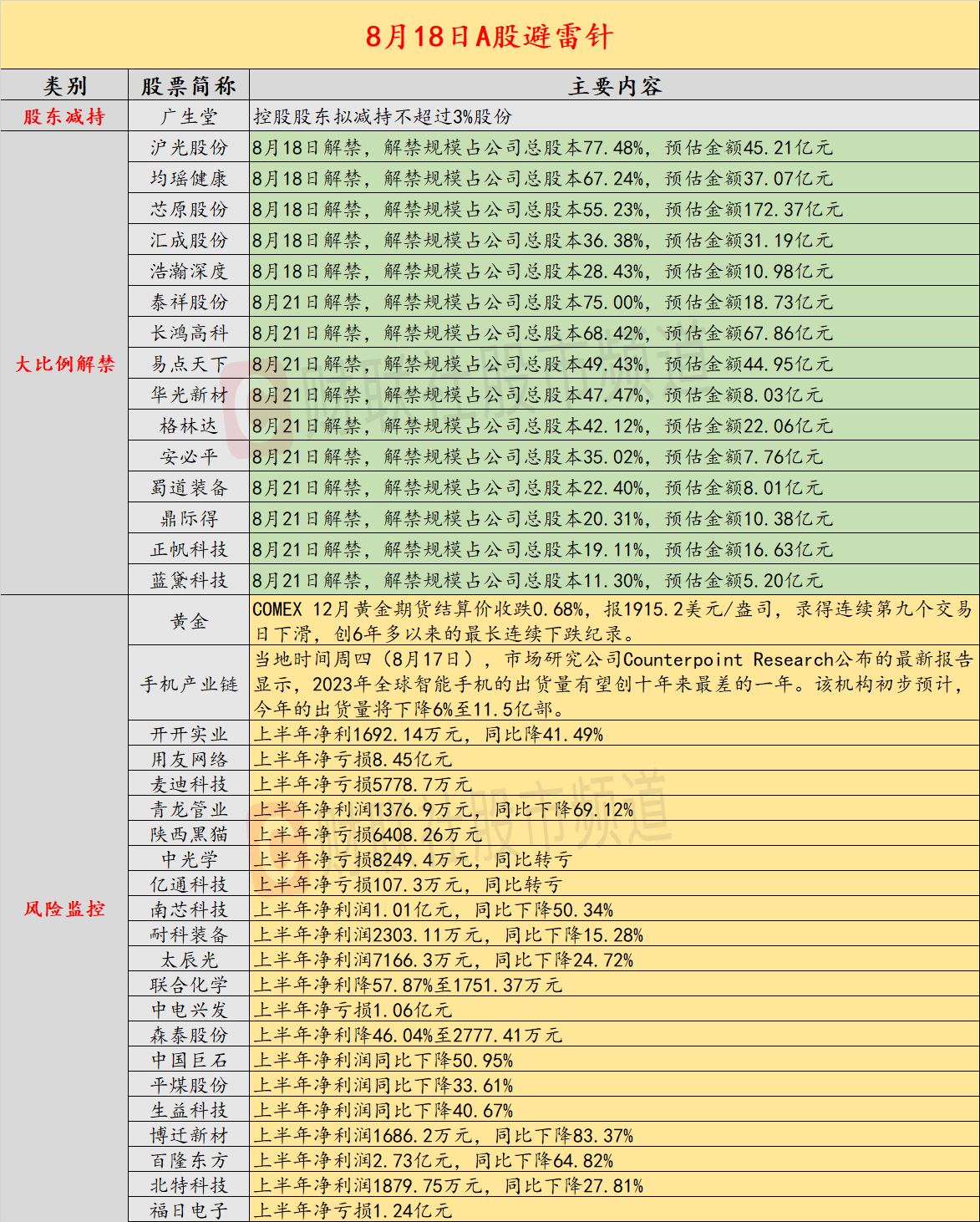Select the 手机产业链 row label
Viewport: 980px width, 1222px height.
pos(189,684)
